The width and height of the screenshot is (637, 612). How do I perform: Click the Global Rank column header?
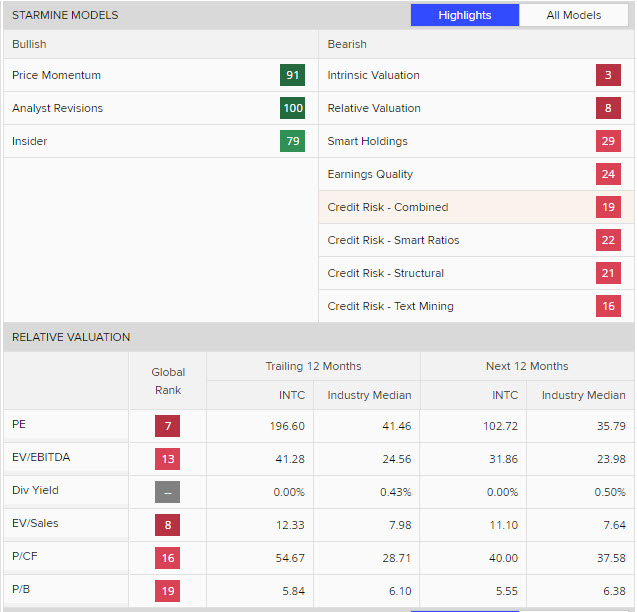168,381
